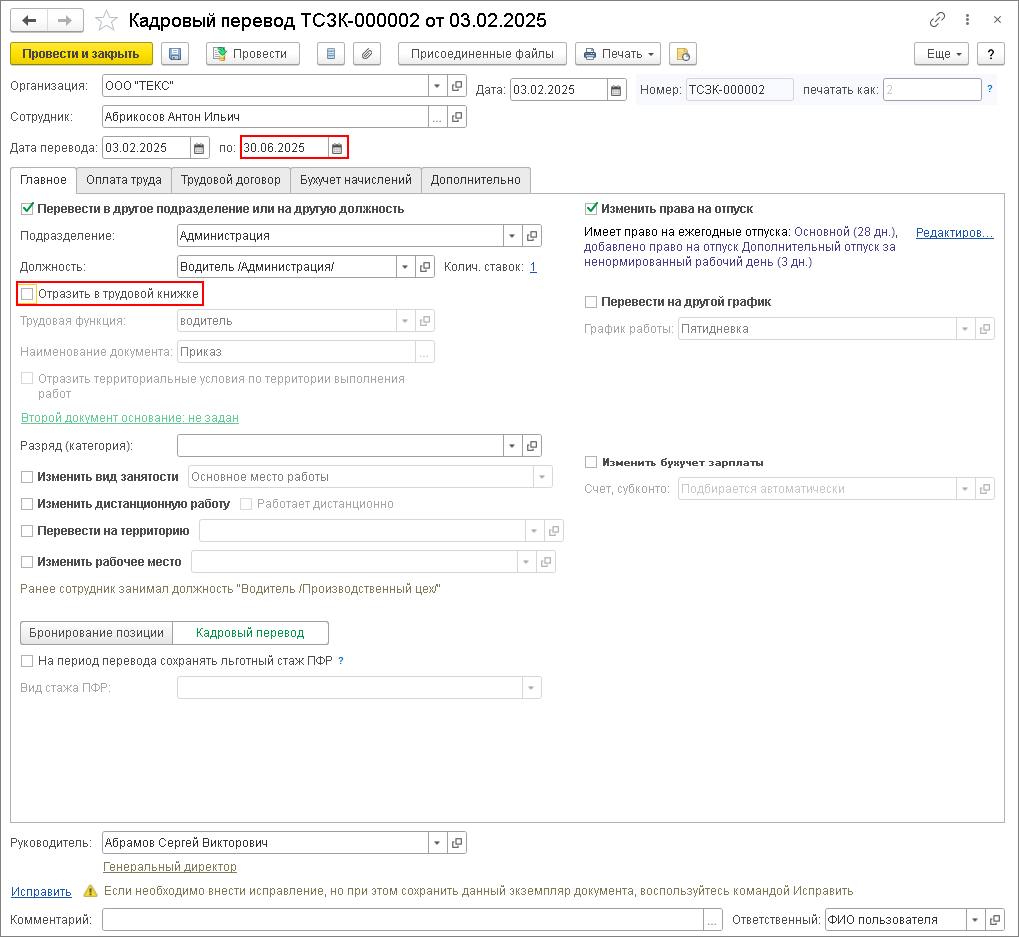Save document with floppy disk icon
The height and width of the screenshot is (937, 1019).
[175, 54]
